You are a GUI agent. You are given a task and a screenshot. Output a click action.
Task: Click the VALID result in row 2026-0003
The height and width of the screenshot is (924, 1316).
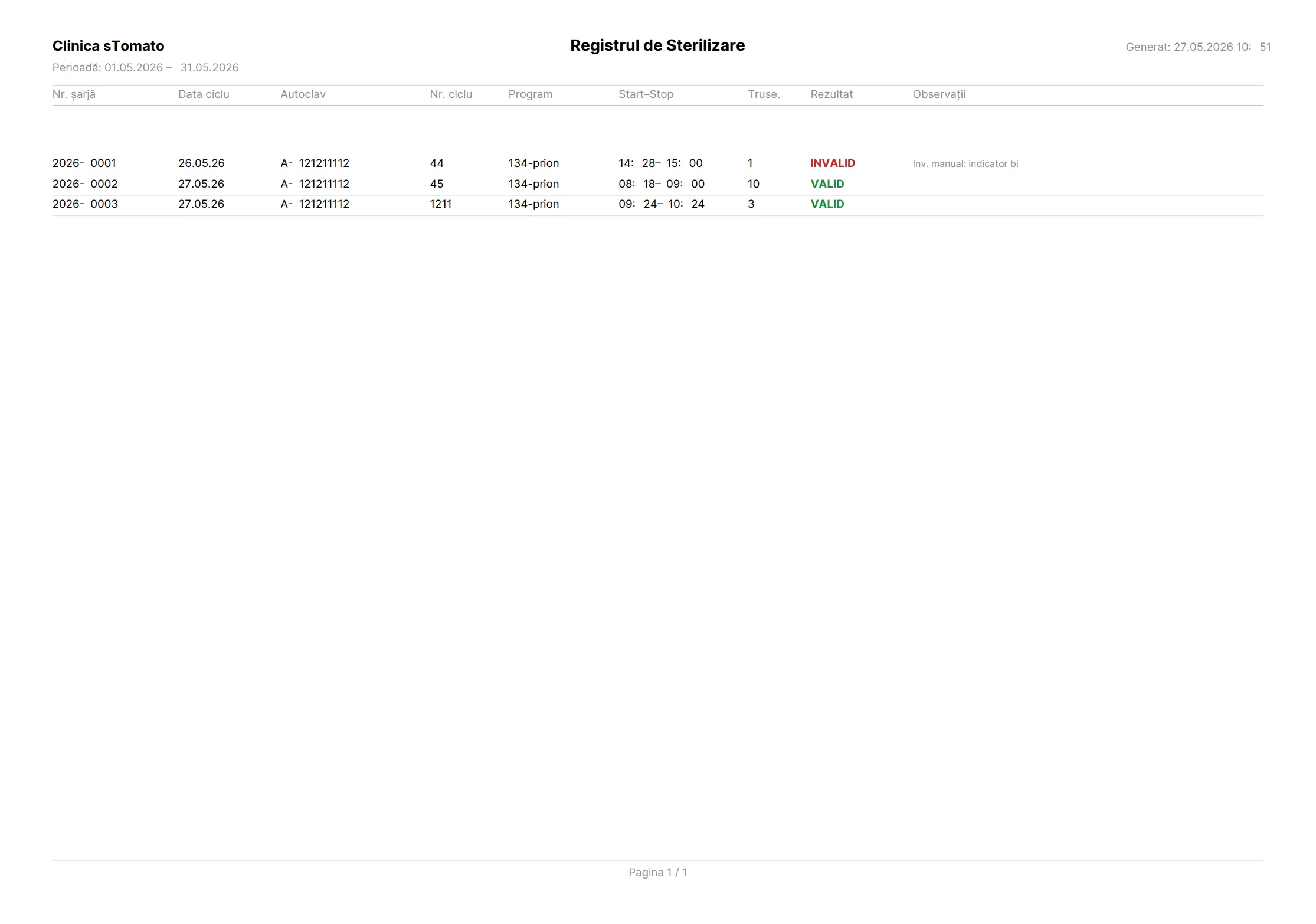pos(827,204)
